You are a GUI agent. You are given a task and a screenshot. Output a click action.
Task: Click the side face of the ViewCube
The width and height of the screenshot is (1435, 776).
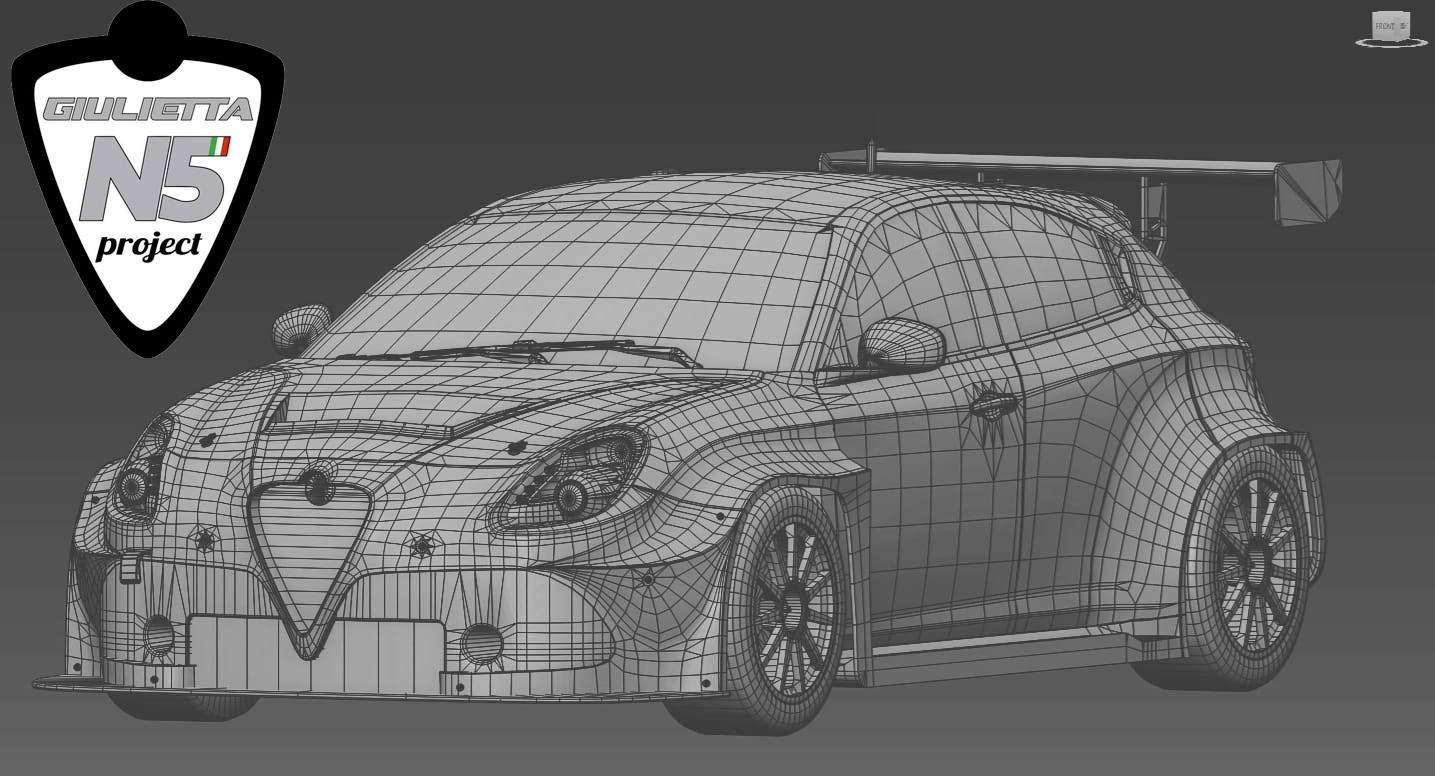click(1404, 26)
